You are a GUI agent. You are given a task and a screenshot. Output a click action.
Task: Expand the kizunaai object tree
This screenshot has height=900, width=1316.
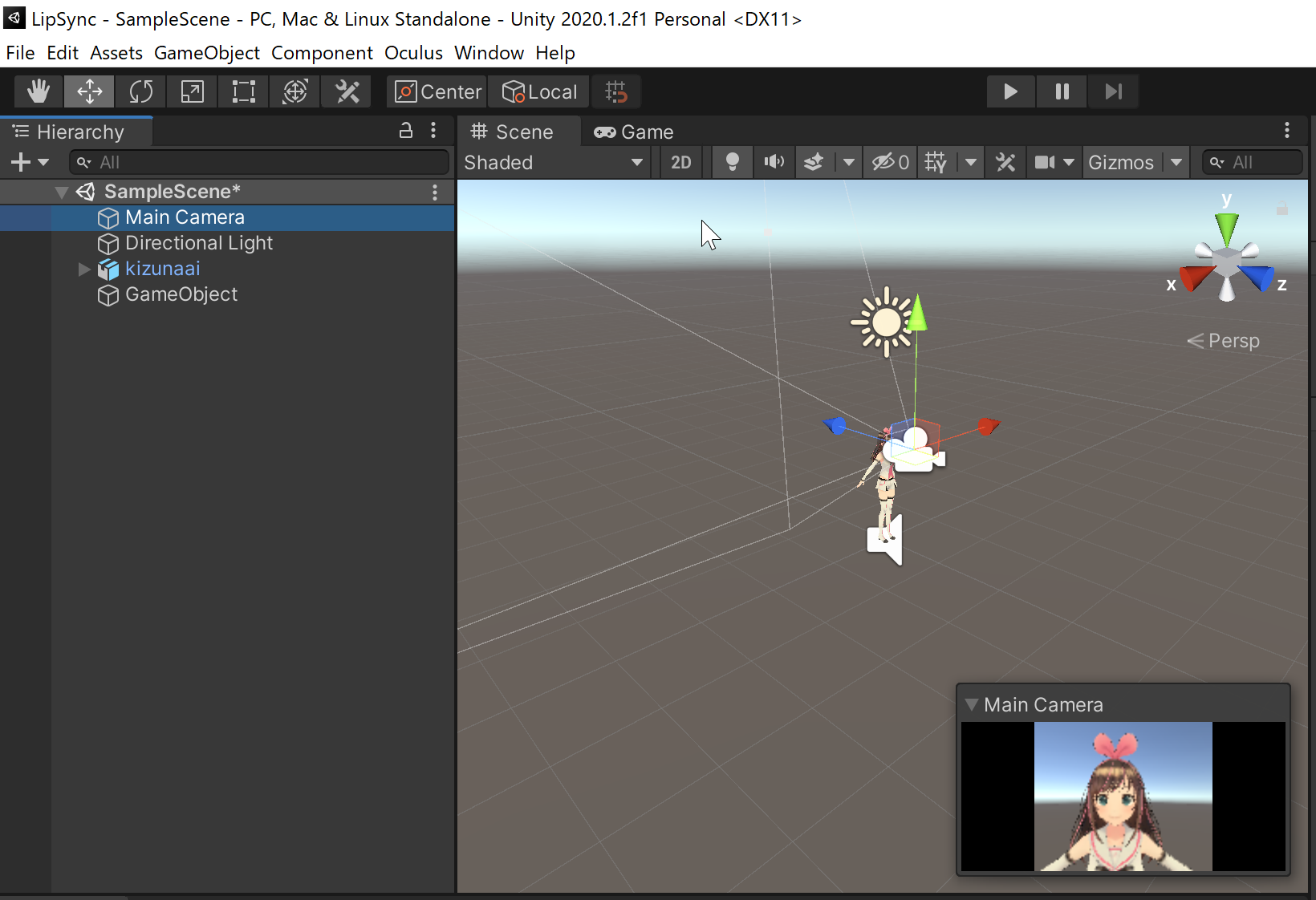tap(84, 269)
